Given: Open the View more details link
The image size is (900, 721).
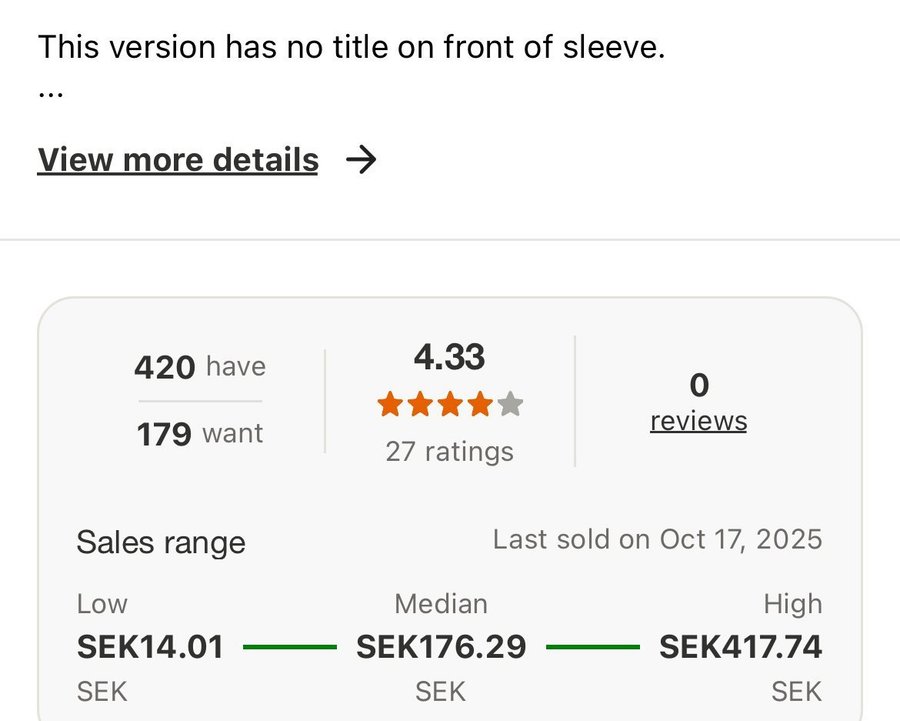Looking at the screenshot, I should click(178, 160).
